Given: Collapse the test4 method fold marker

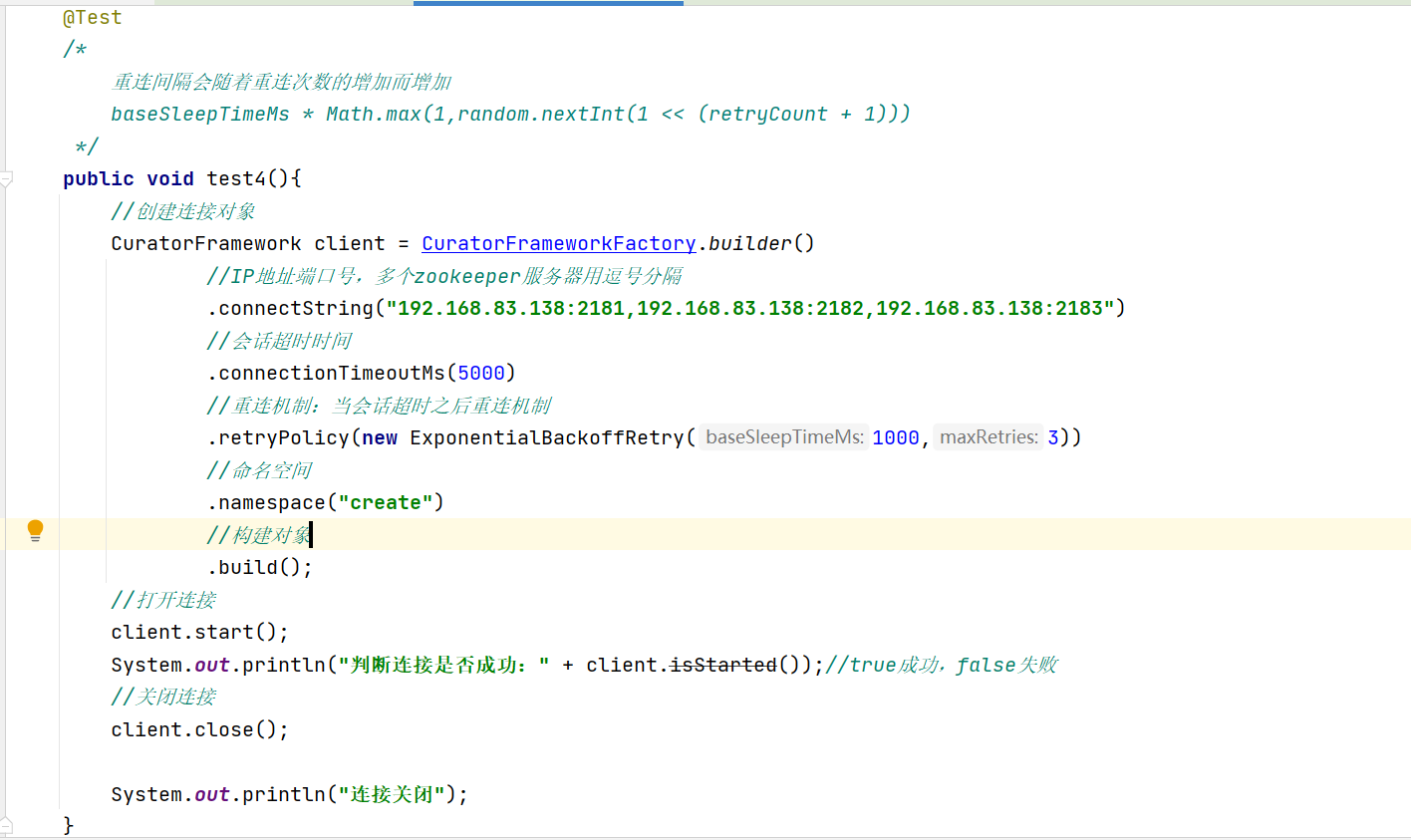Looking at the screenshot, I should (x=6, y=179).
